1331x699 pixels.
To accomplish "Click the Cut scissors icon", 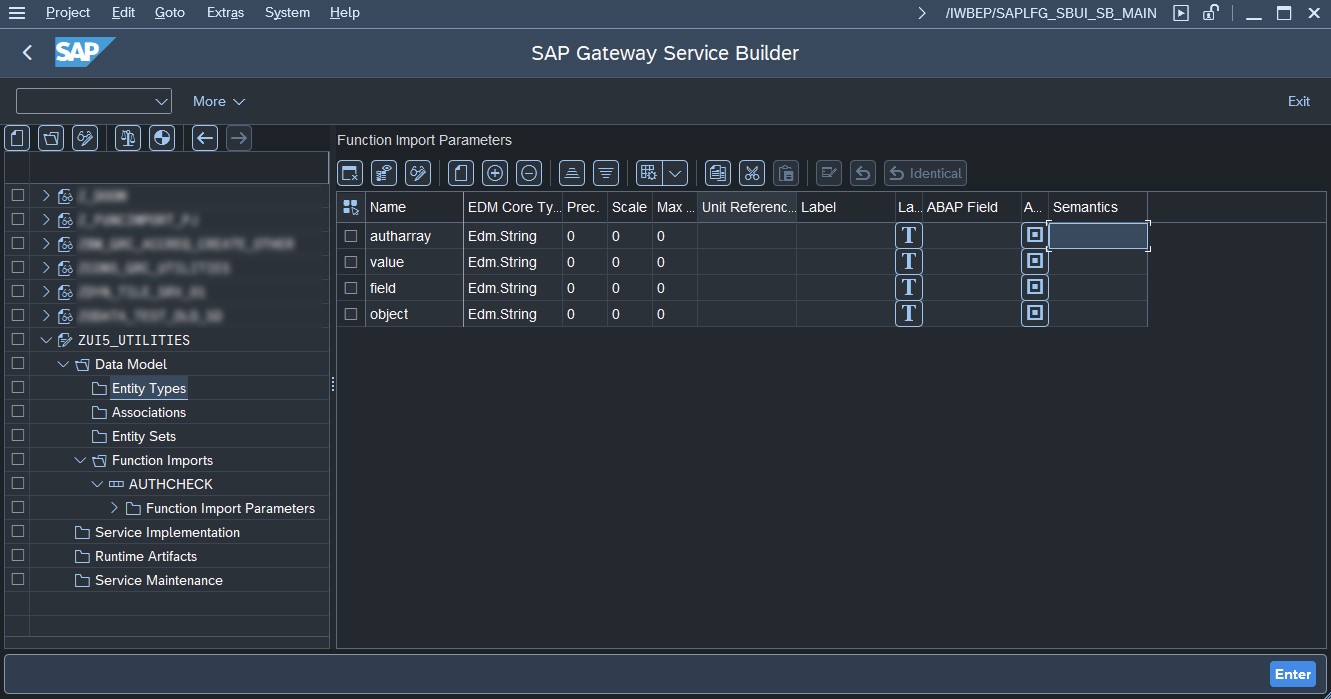I will pyautogui.click(x=752, y=173).
